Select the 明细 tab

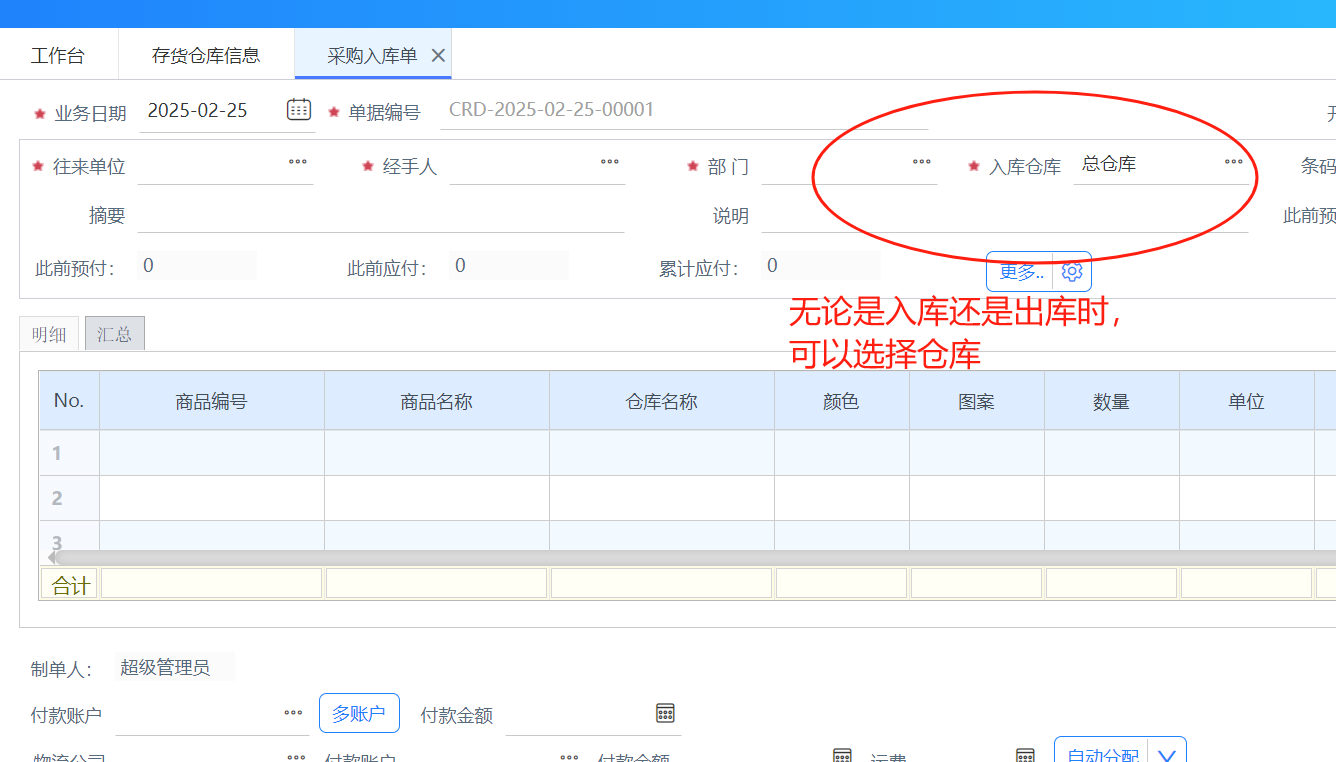click(x=49, y=334)
